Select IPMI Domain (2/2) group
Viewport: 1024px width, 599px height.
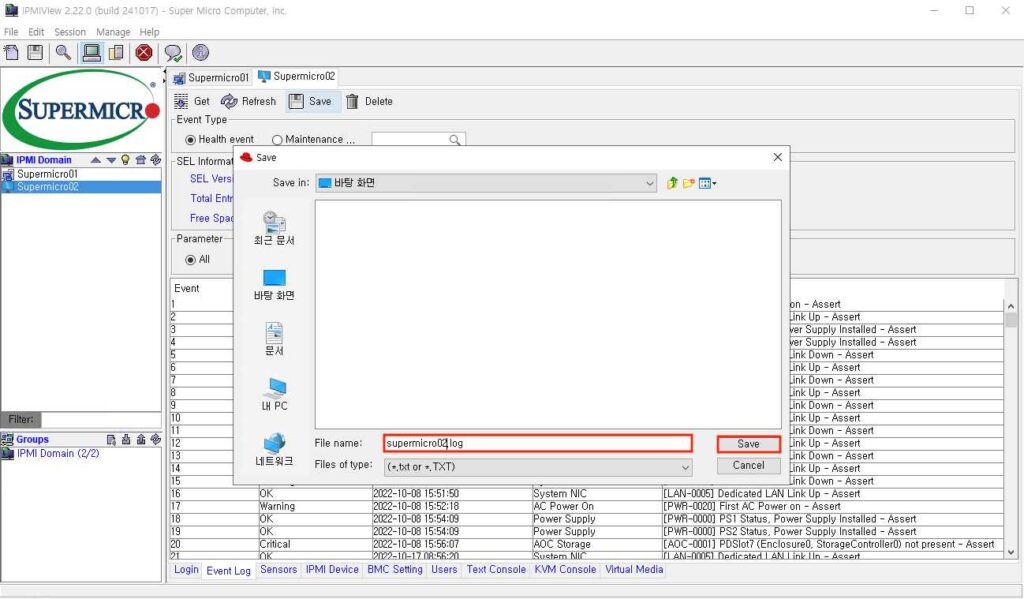(58, 453)
